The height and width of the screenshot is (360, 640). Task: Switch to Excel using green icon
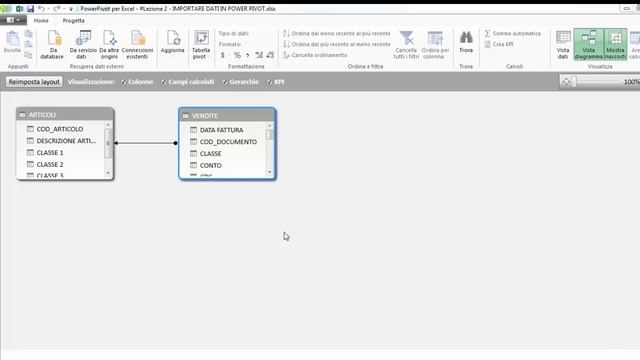[19, 9]
